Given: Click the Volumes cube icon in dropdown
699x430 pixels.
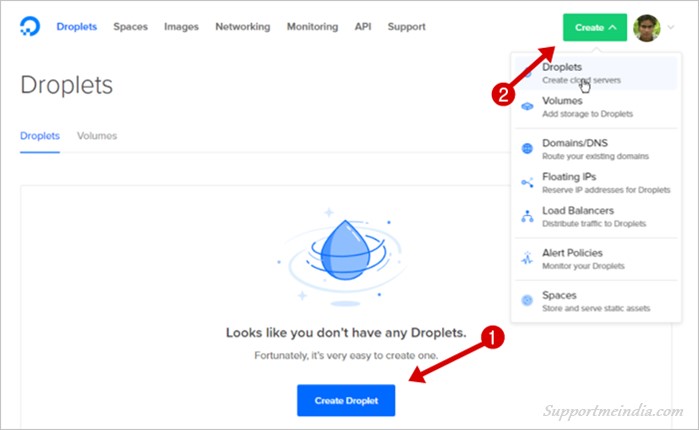Looking at the screenshot, I should 527,106.
